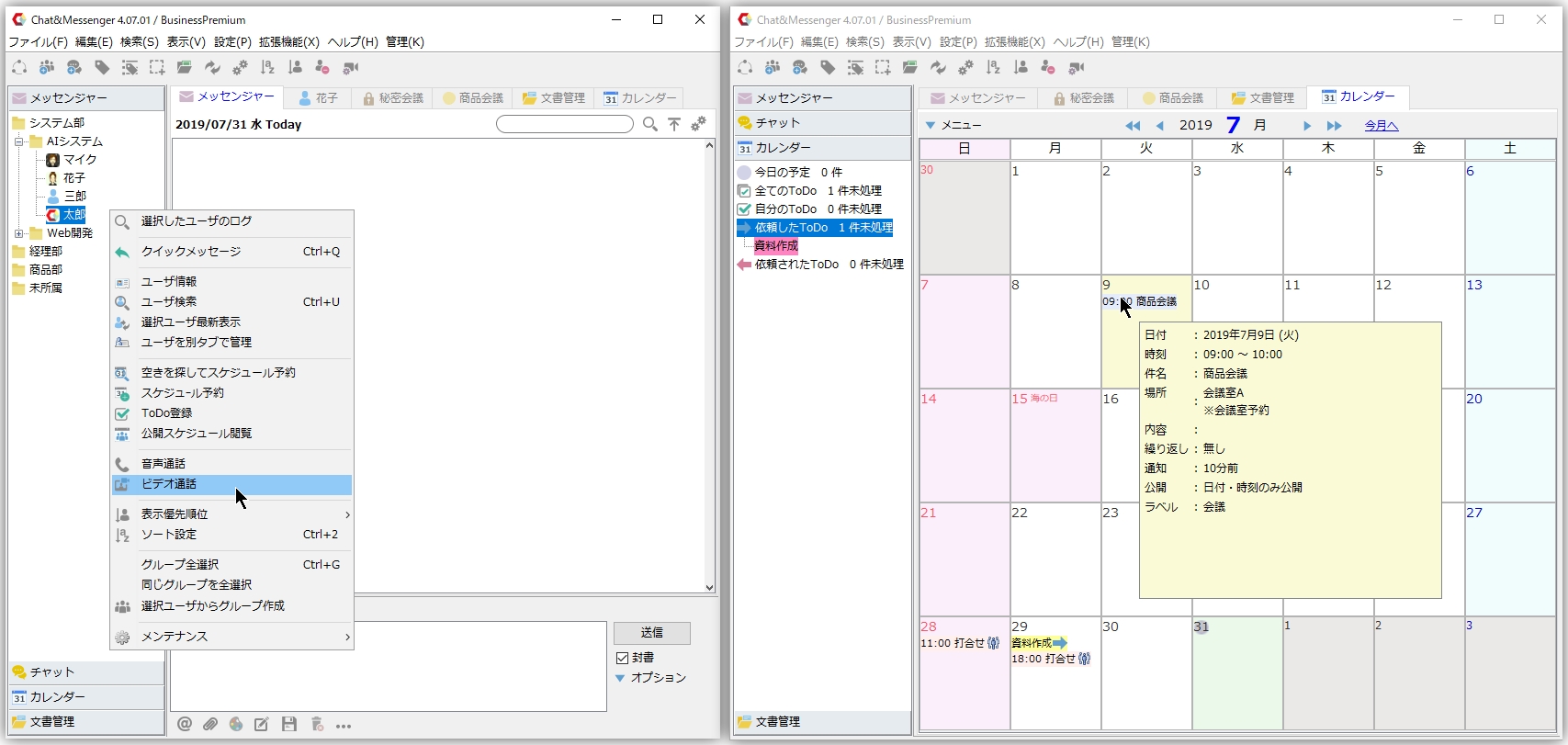Click the sort-by-user icon in messenger window toolbar
The height and width of the screenshot is (745, 1568).
click(x=295, y=67)
